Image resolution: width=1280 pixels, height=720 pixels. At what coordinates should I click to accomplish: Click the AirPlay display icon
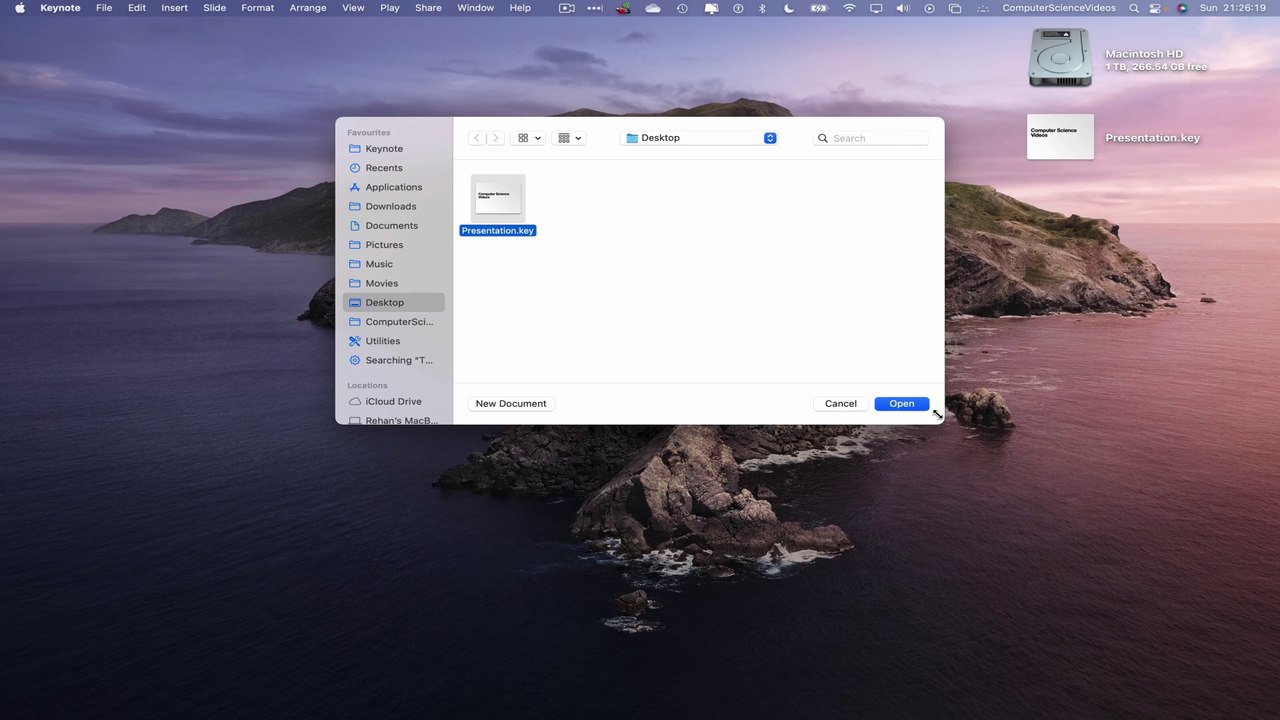pyautogui.click(x=876, y=8)
